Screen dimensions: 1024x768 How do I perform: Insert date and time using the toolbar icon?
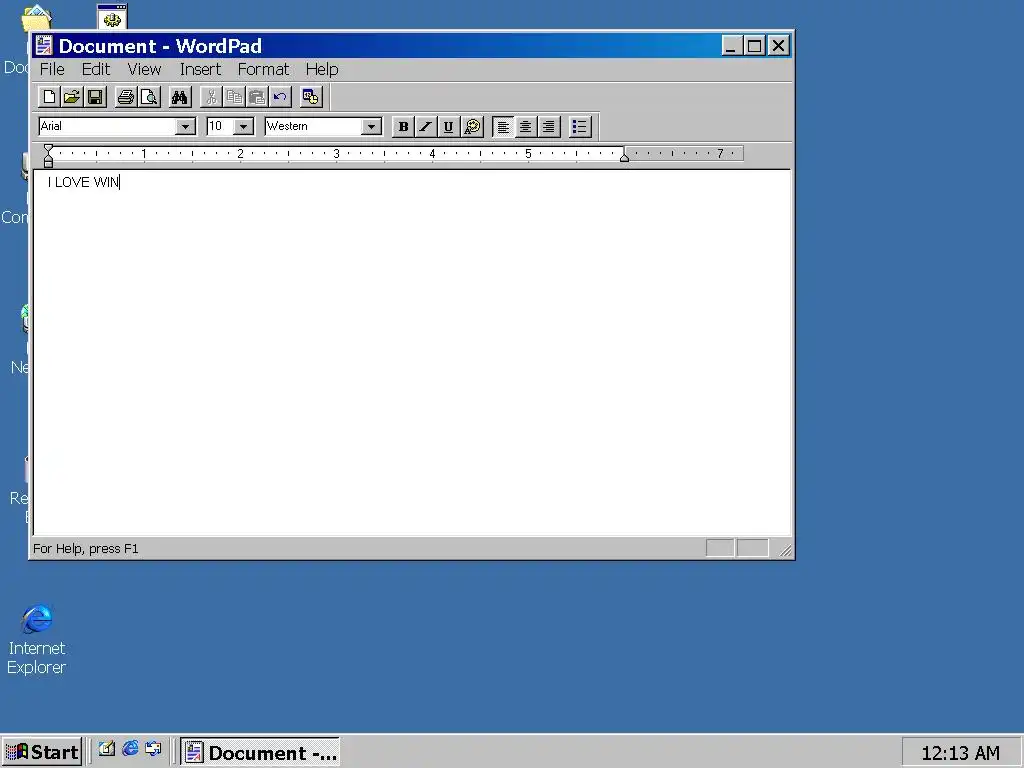(311, 97)
